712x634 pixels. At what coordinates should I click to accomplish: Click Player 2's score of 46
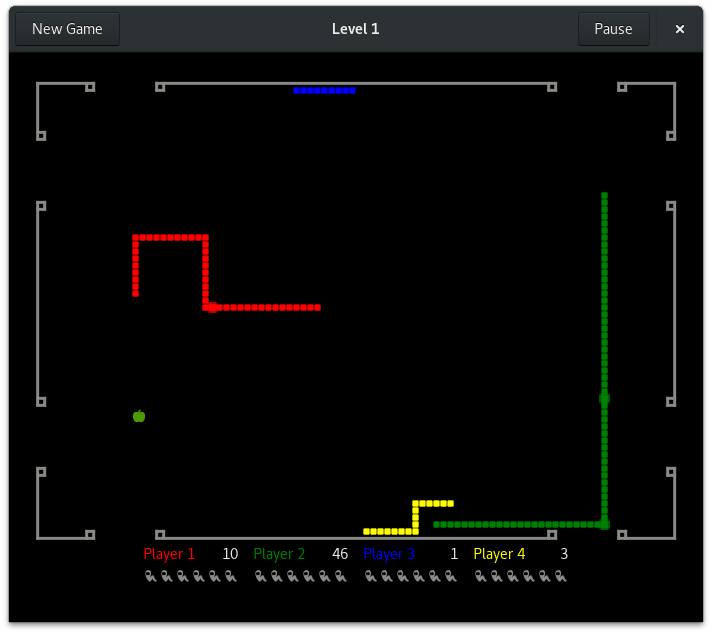340,554
